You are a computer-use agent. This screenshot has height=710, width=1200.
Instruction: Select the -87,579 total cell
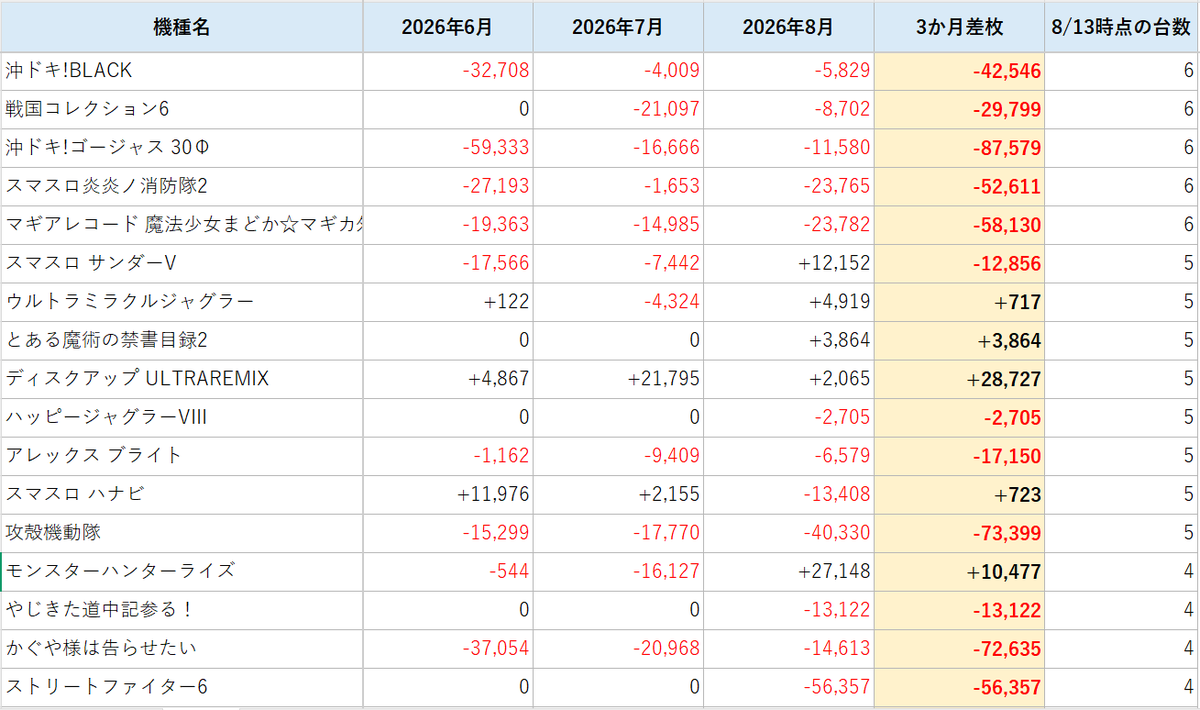point(960,148)
